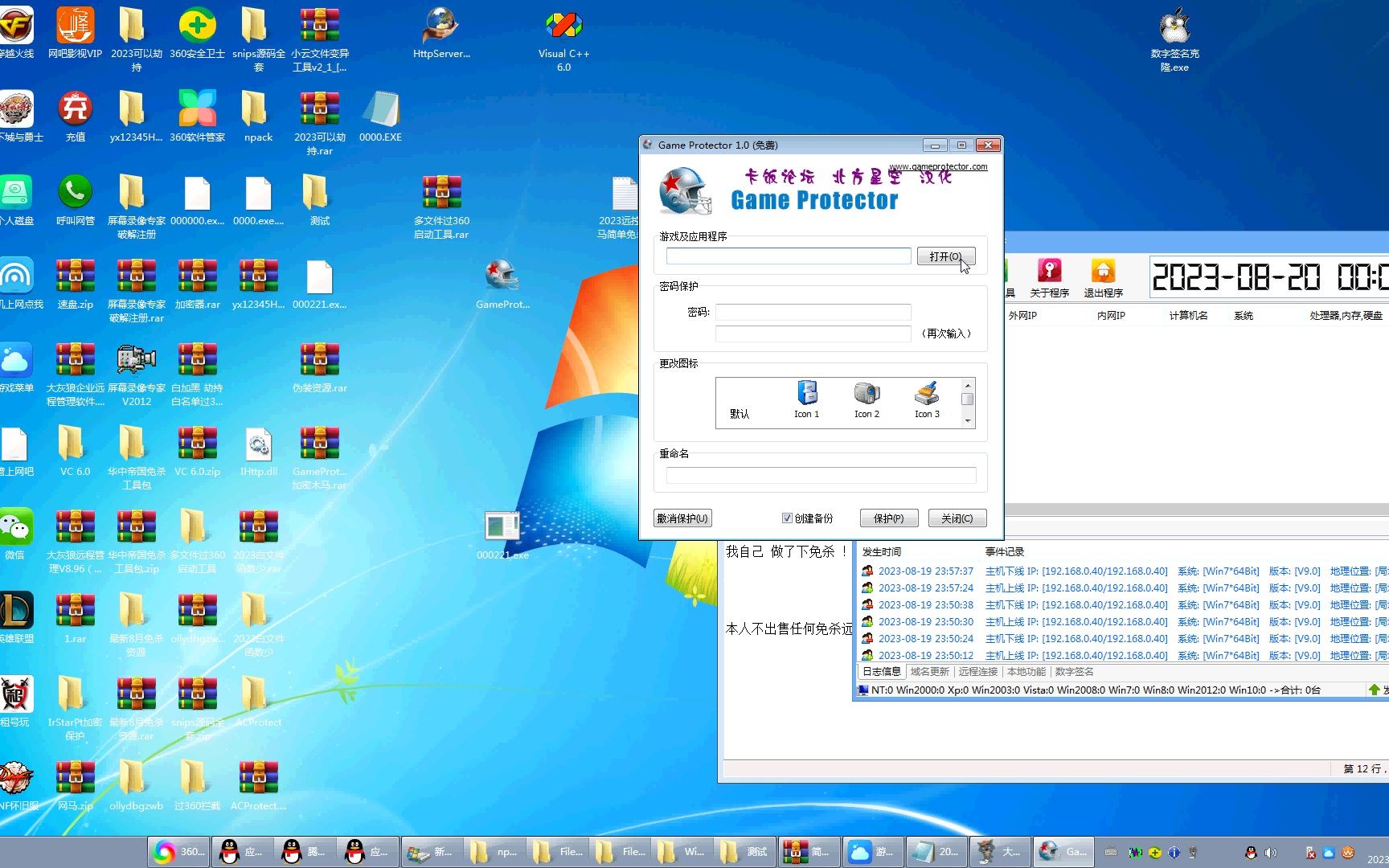Click the icon list scrollbar up arrow
The width and height of the screenshot is (1389, 868).
click(x=968, y=386)
